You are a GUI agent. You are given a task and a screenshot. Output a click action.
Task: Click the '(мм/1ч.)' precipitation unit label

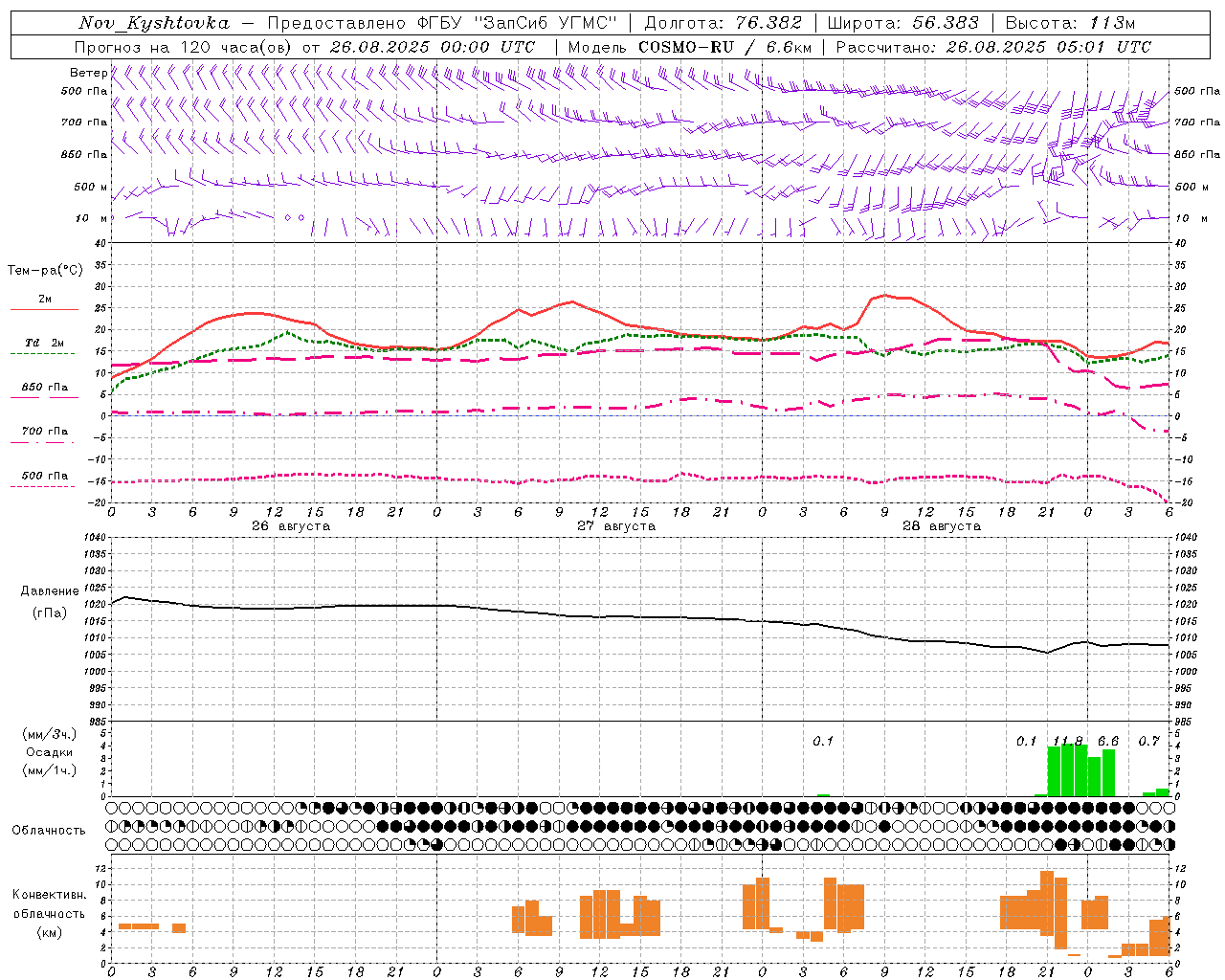pyautogui.click(x=50, y=770)
